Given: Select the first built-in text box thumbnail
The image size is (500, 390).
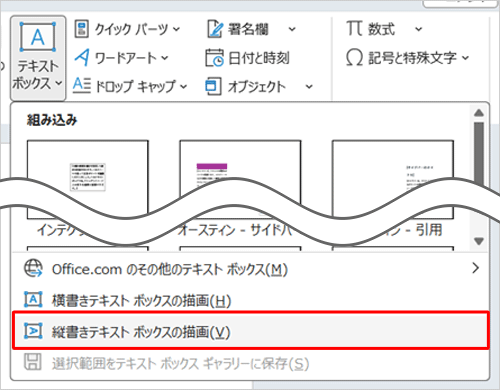Looking at the screenshot, I should 88,179.
